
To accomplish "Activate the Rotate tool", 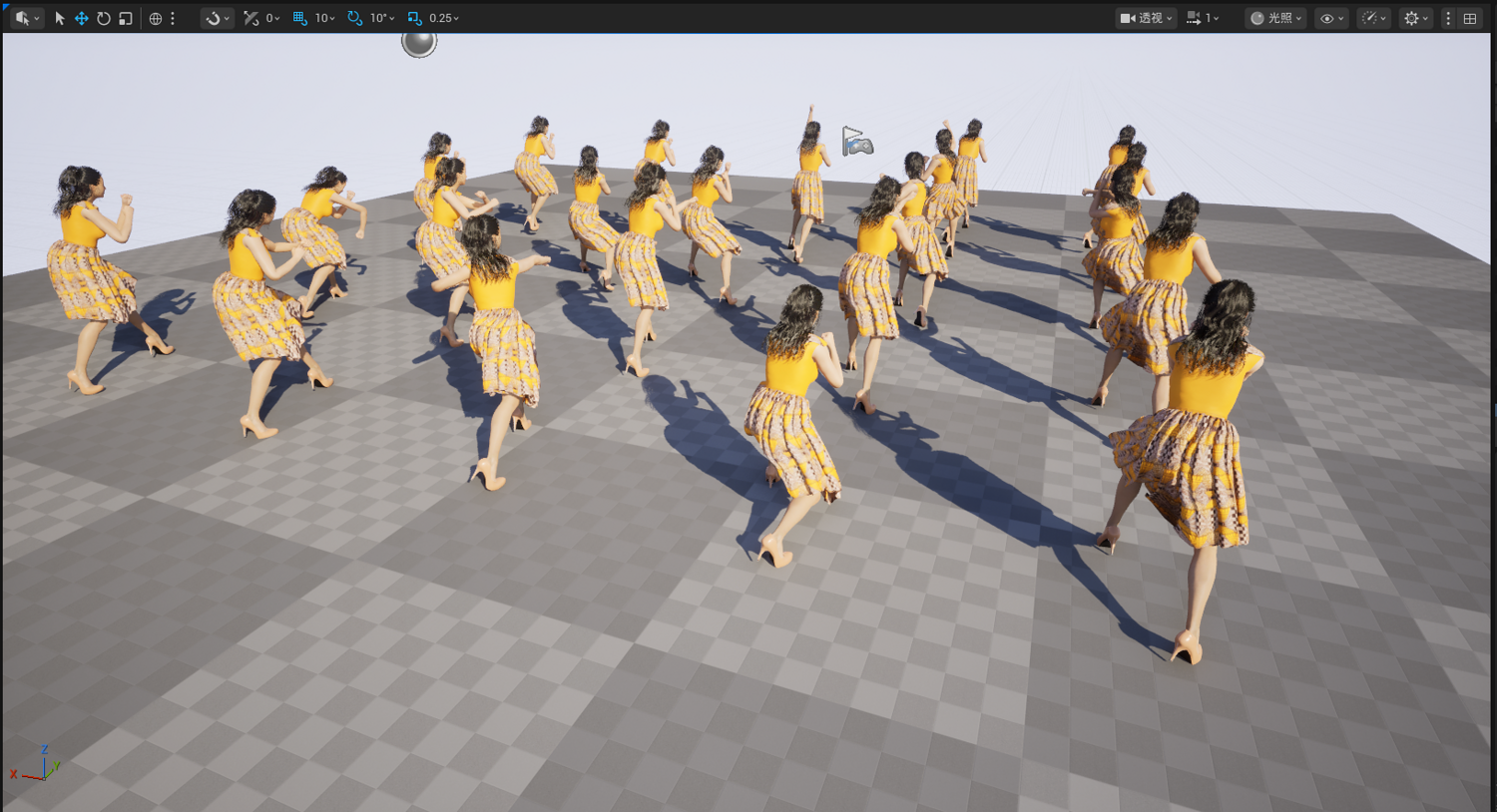I will 104,18.
